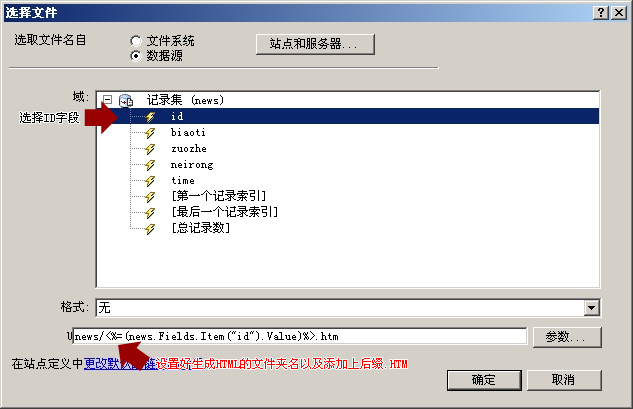Click lightning icon beside 第一个记录索引
This screenshot has height=409, width=633.
150,197
